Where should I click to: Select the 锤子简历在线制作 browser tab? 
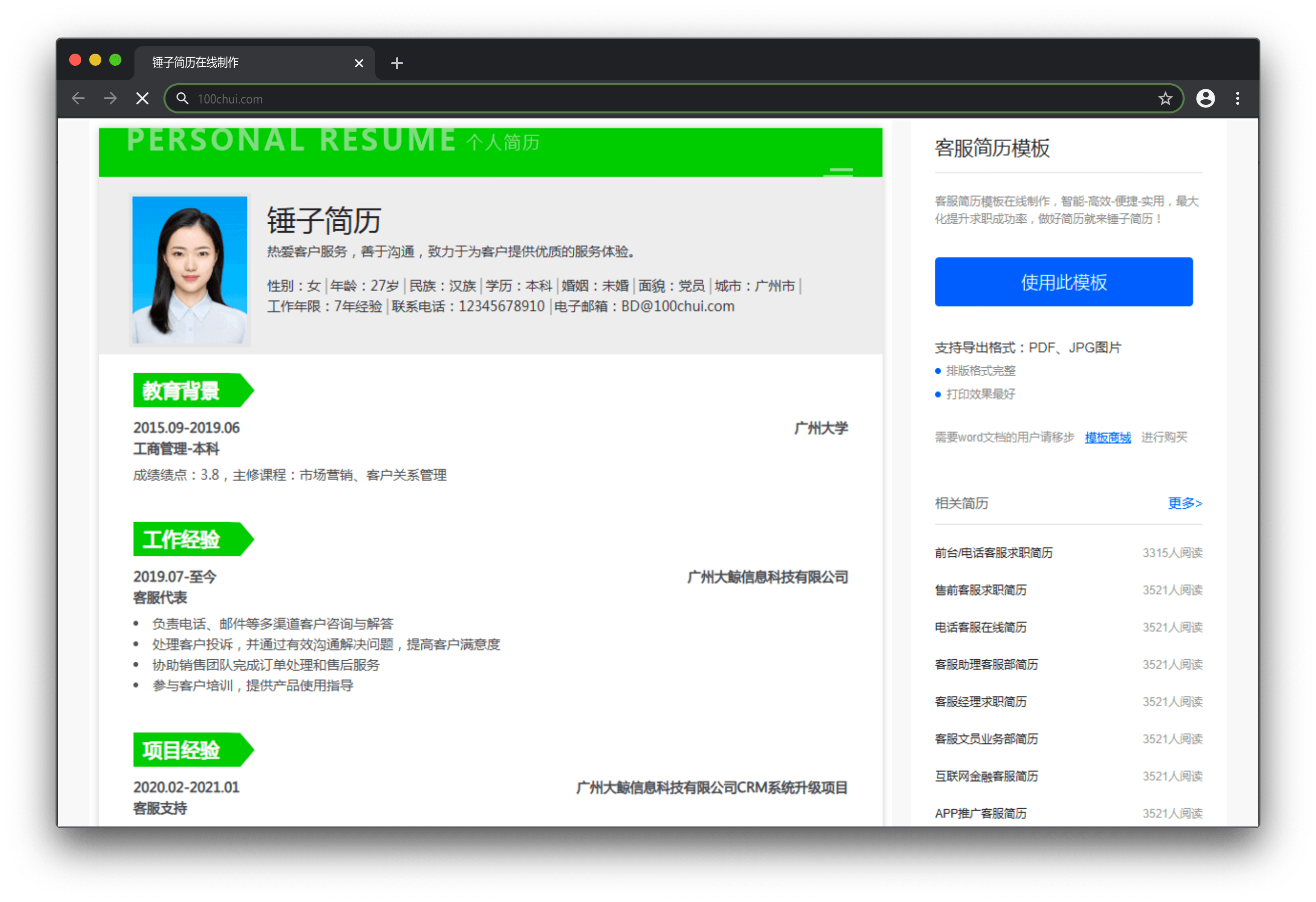click(x=254, y=62)
